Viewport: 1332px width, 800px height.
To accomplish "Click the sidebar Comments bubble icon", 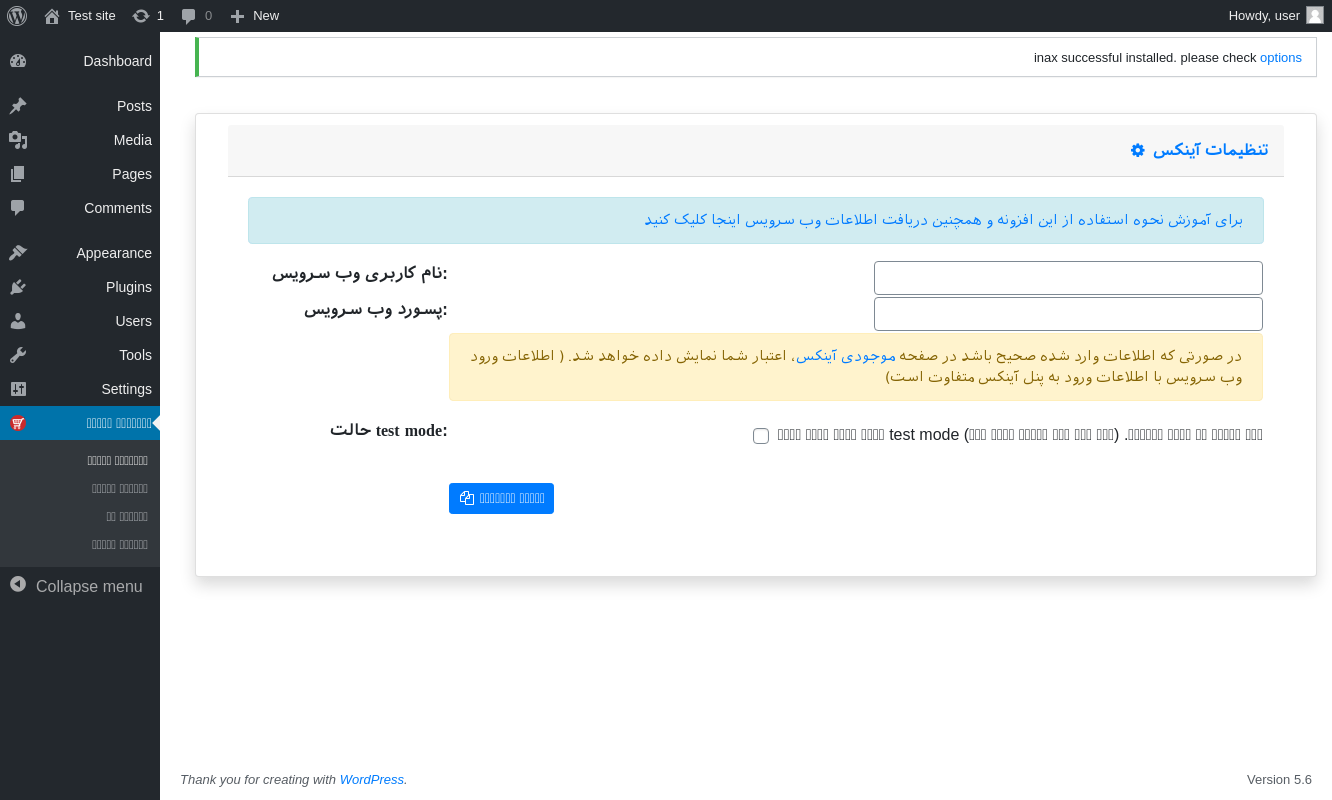I will coord(18,208).
